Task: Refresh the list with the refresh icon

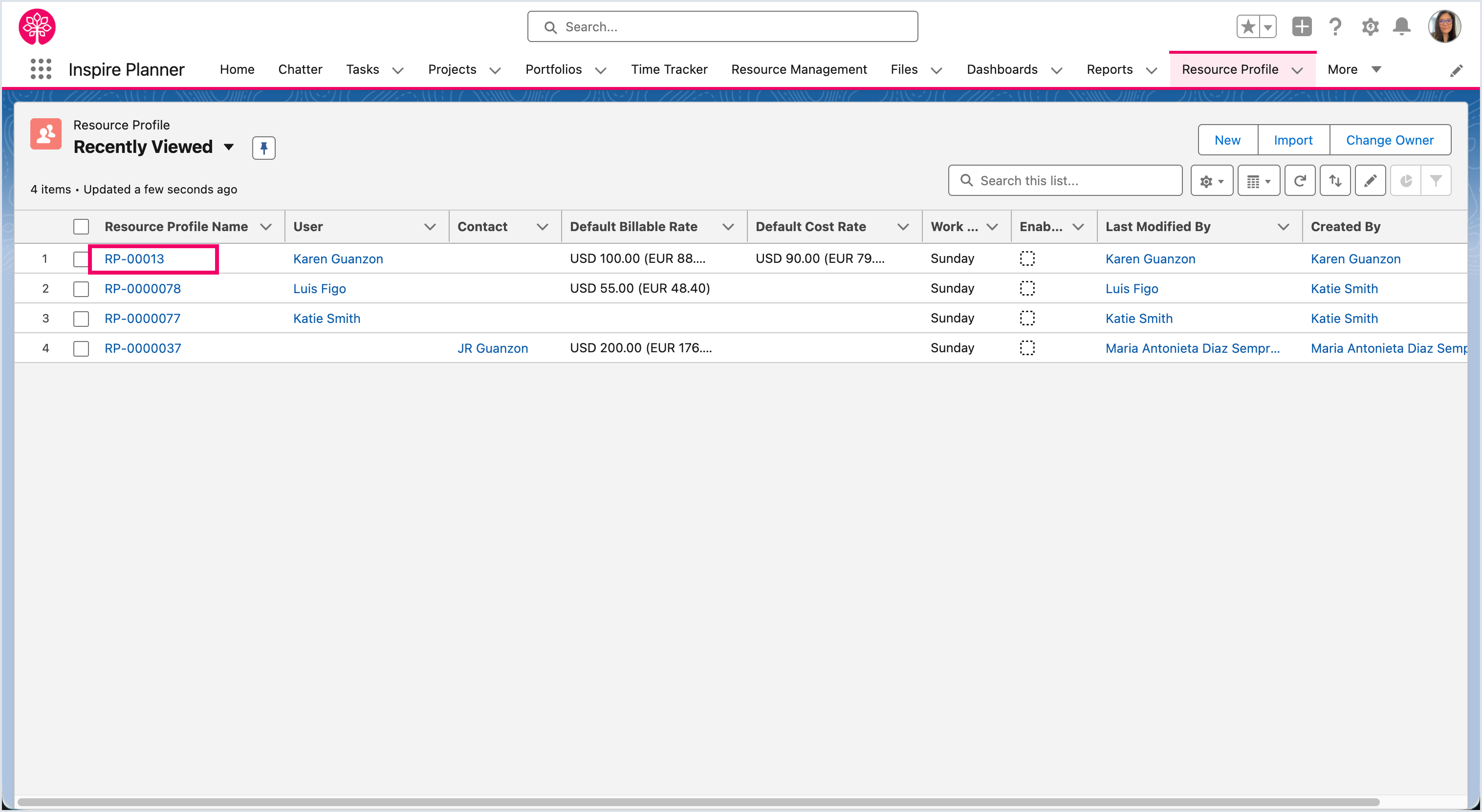Action: (x=1300, y=181)
